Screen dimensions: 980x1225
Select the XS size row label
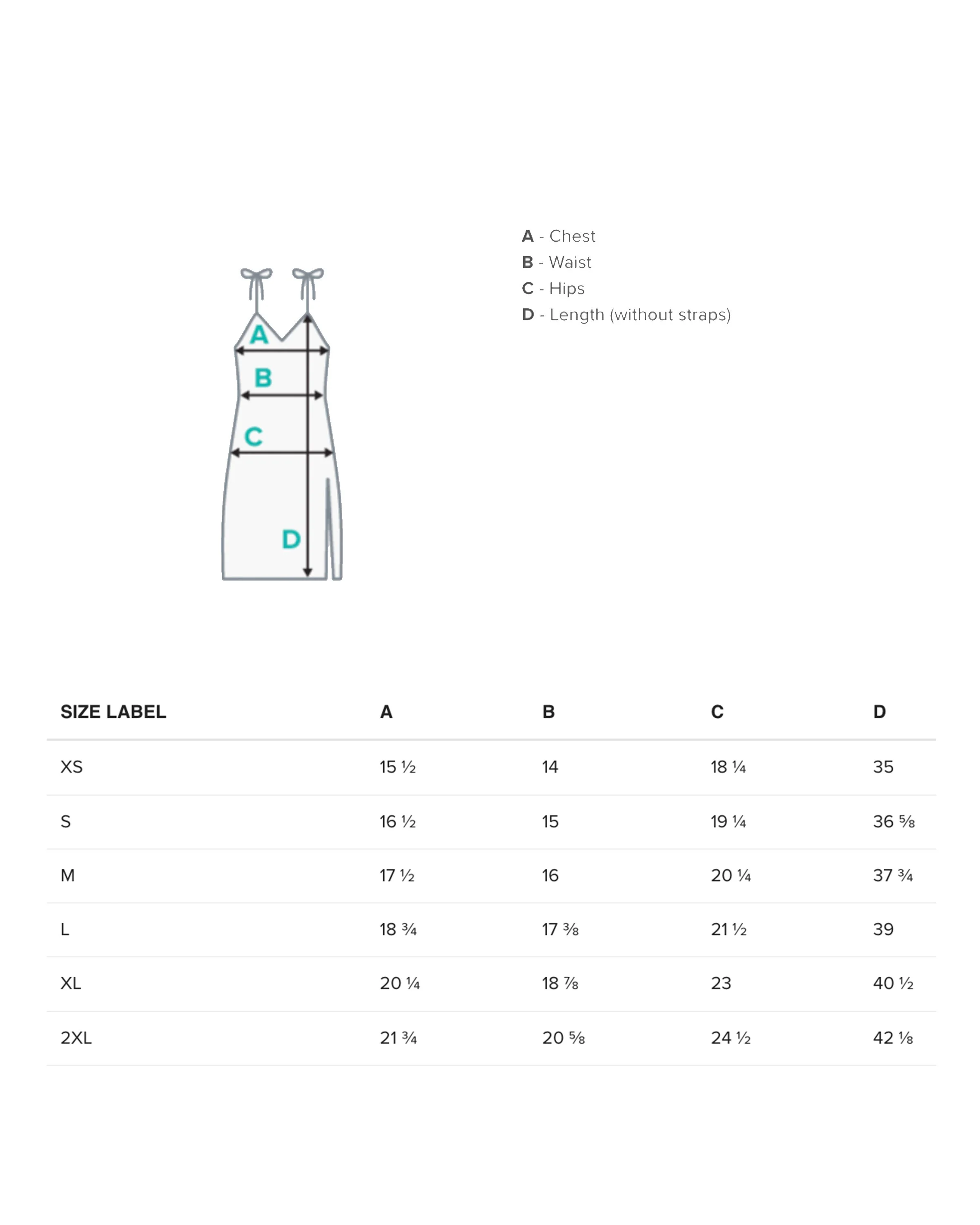71,767
